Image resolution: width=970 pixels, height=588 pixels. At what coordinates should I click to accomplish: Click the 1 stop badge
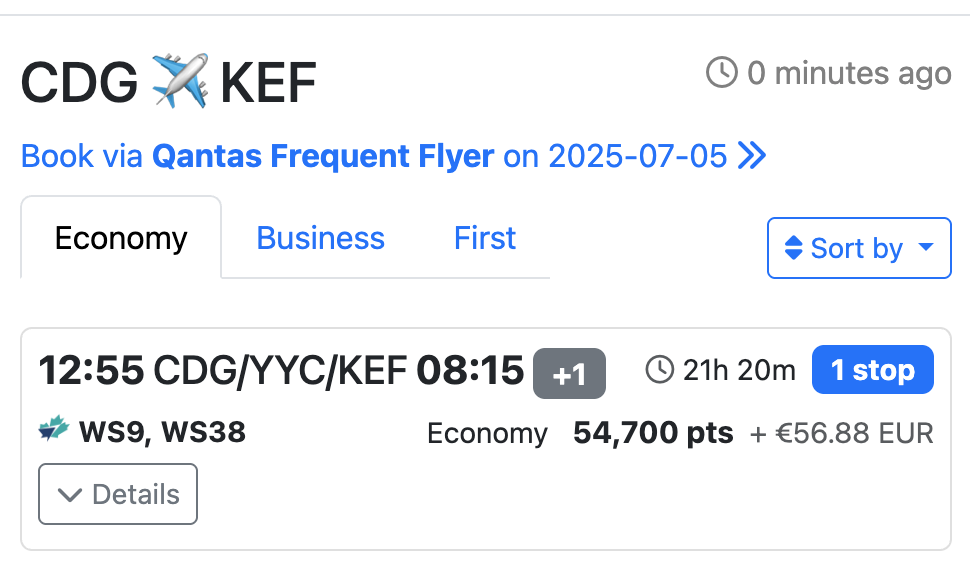point(872,370)
